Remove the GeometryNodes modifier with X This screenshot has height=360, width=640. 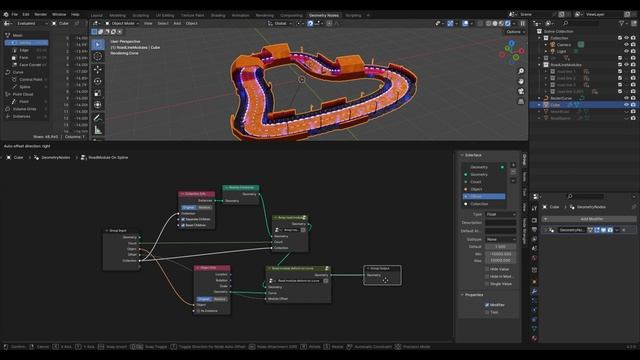[x=624, y=230]
